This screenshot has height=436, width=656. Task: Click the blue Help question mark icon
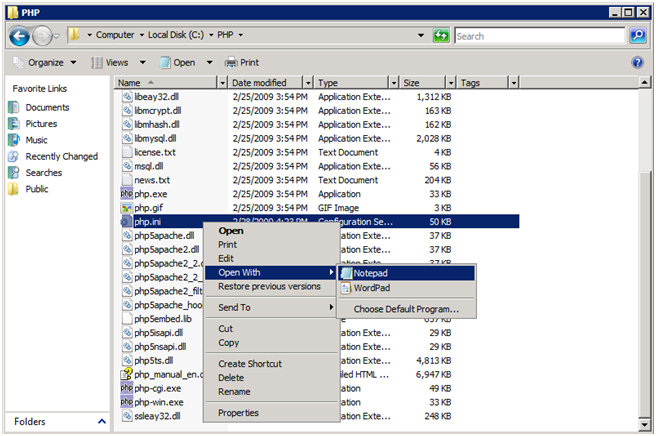pyautogui.click(x=637, y=63)
